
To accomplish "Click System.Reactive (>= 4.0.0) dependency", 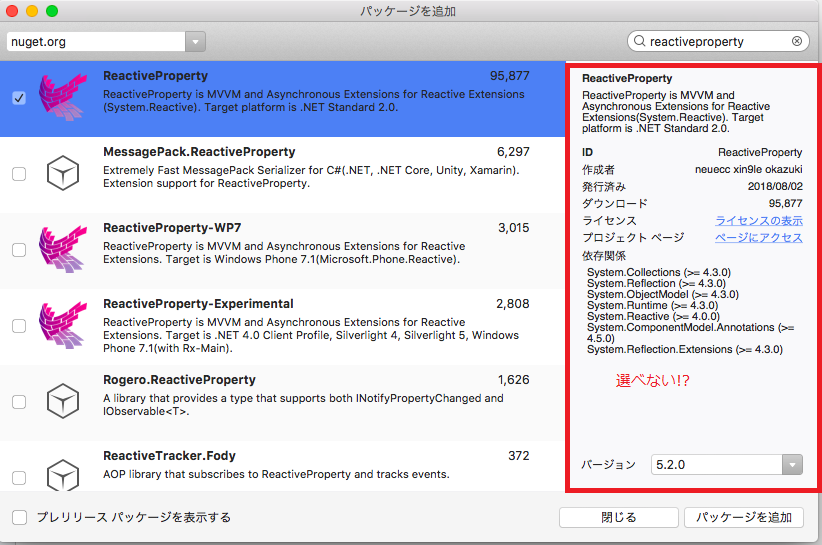I will click(x=653, y=317).
